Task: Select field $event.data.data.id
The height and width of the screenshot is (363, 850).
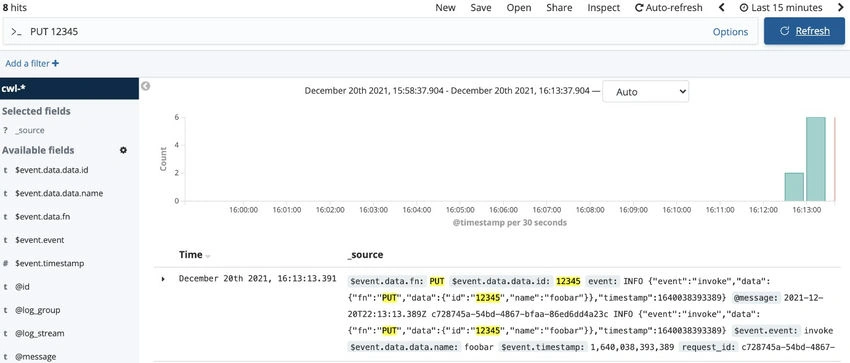Action: [x=51, y=170]
